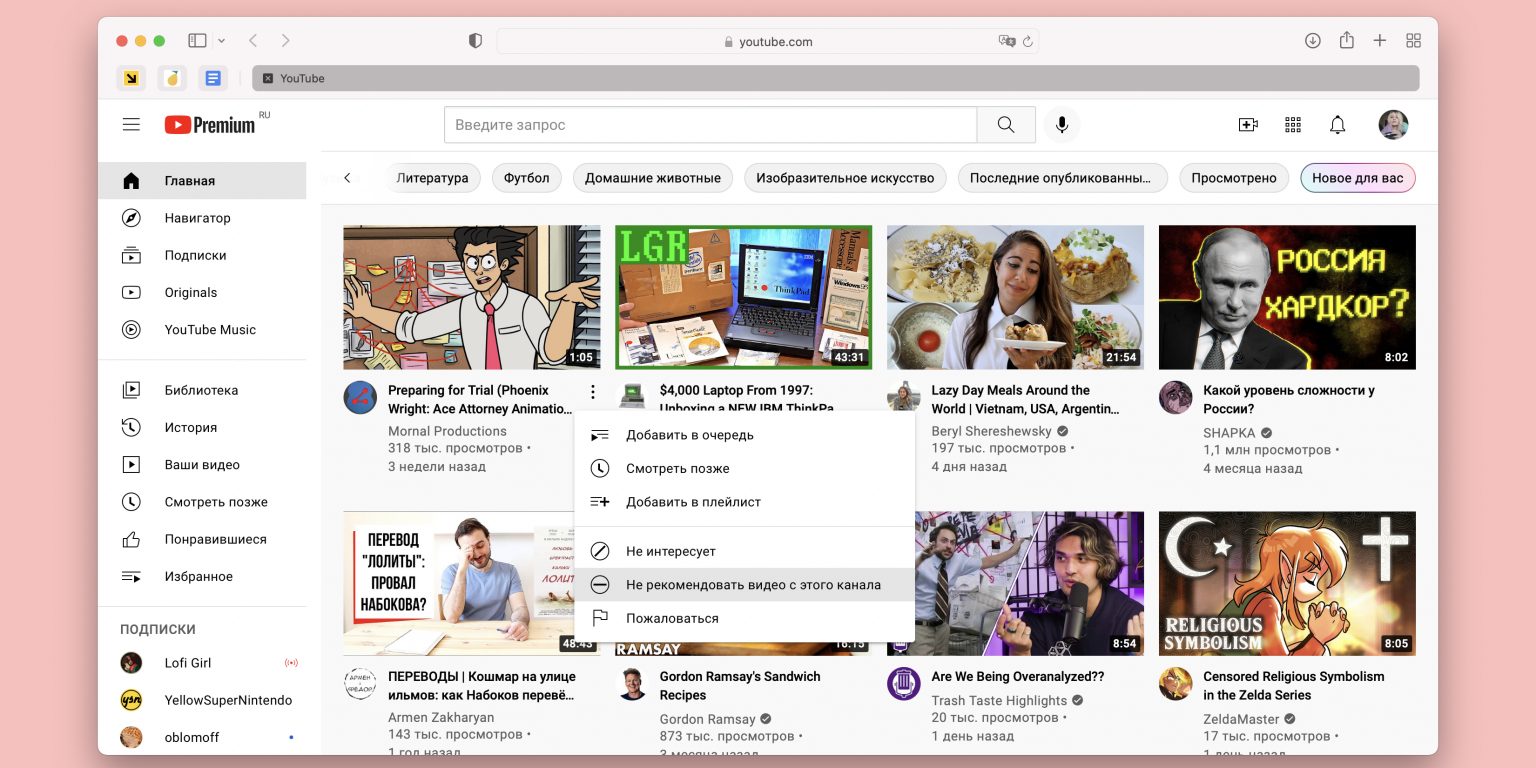Click the Safari share icon
This screenshot has height=768, width=1536.
pyautogui.click(x=1346, y=41)
